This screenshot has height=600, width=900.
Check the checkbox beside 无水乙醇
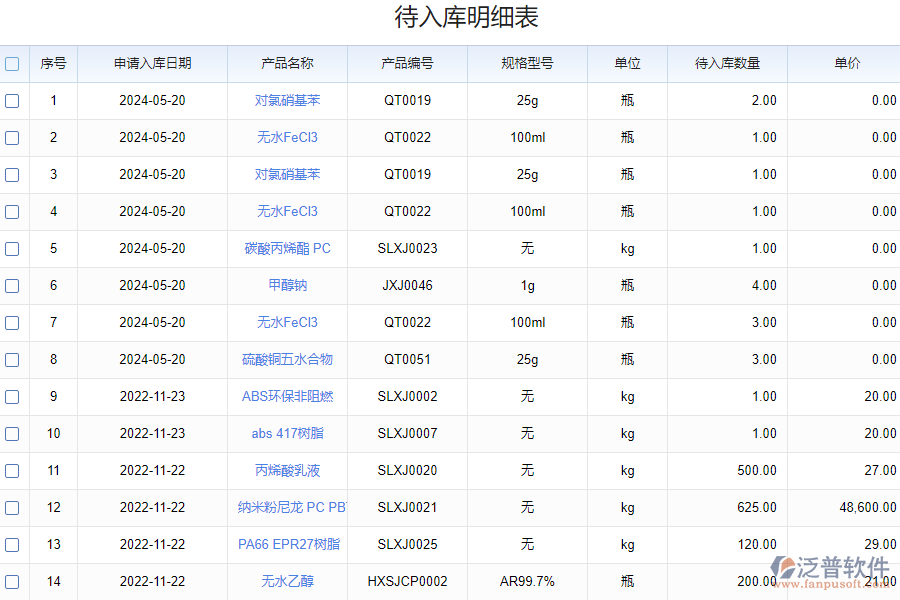(x=13, y=581)
